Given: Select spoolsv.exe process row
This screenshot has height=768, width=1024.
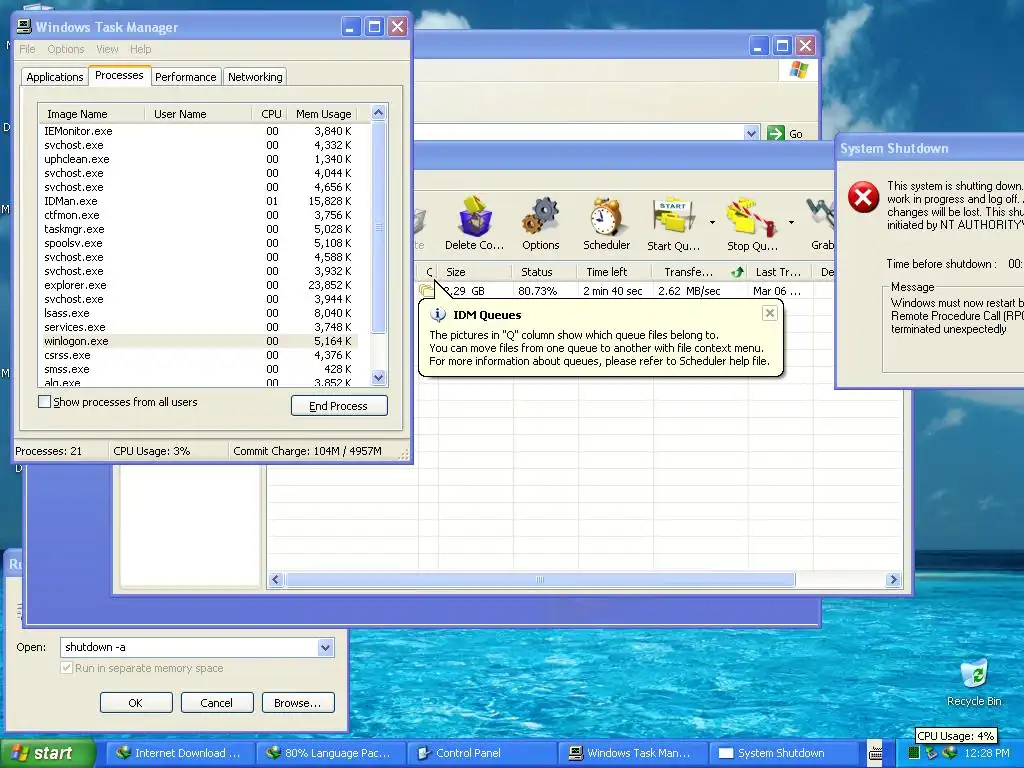Looking at the screenshot, I should [x=199, y=243].
